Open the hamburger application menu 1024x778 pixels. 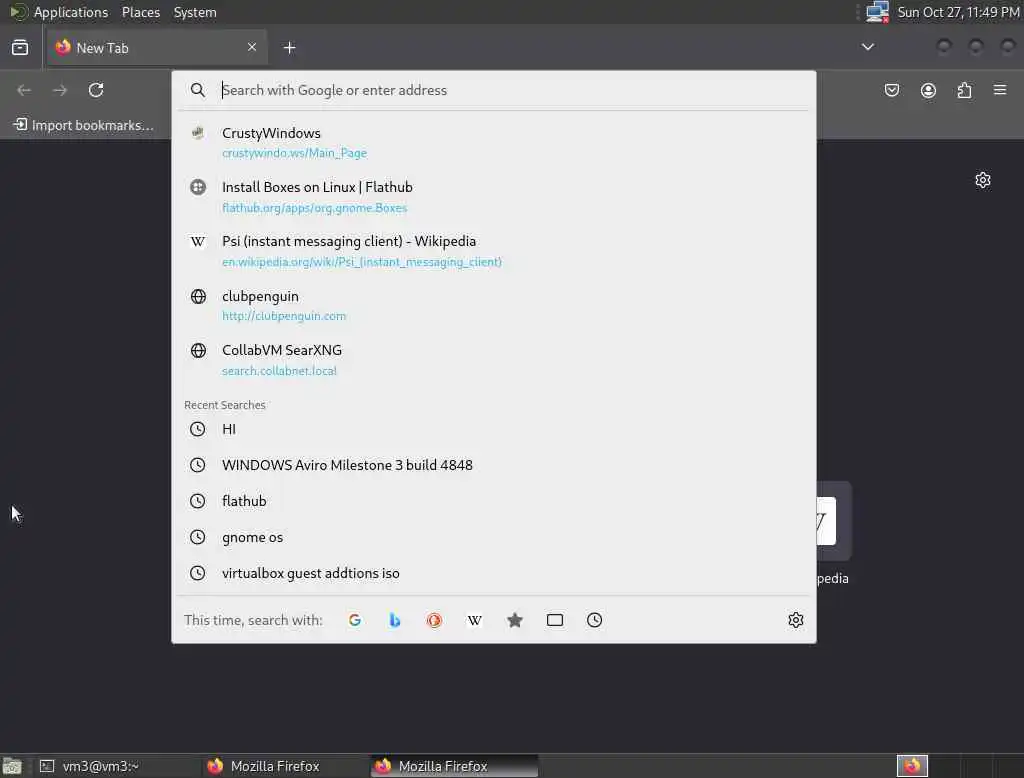pyautogui.click(x=1000, y=89)
